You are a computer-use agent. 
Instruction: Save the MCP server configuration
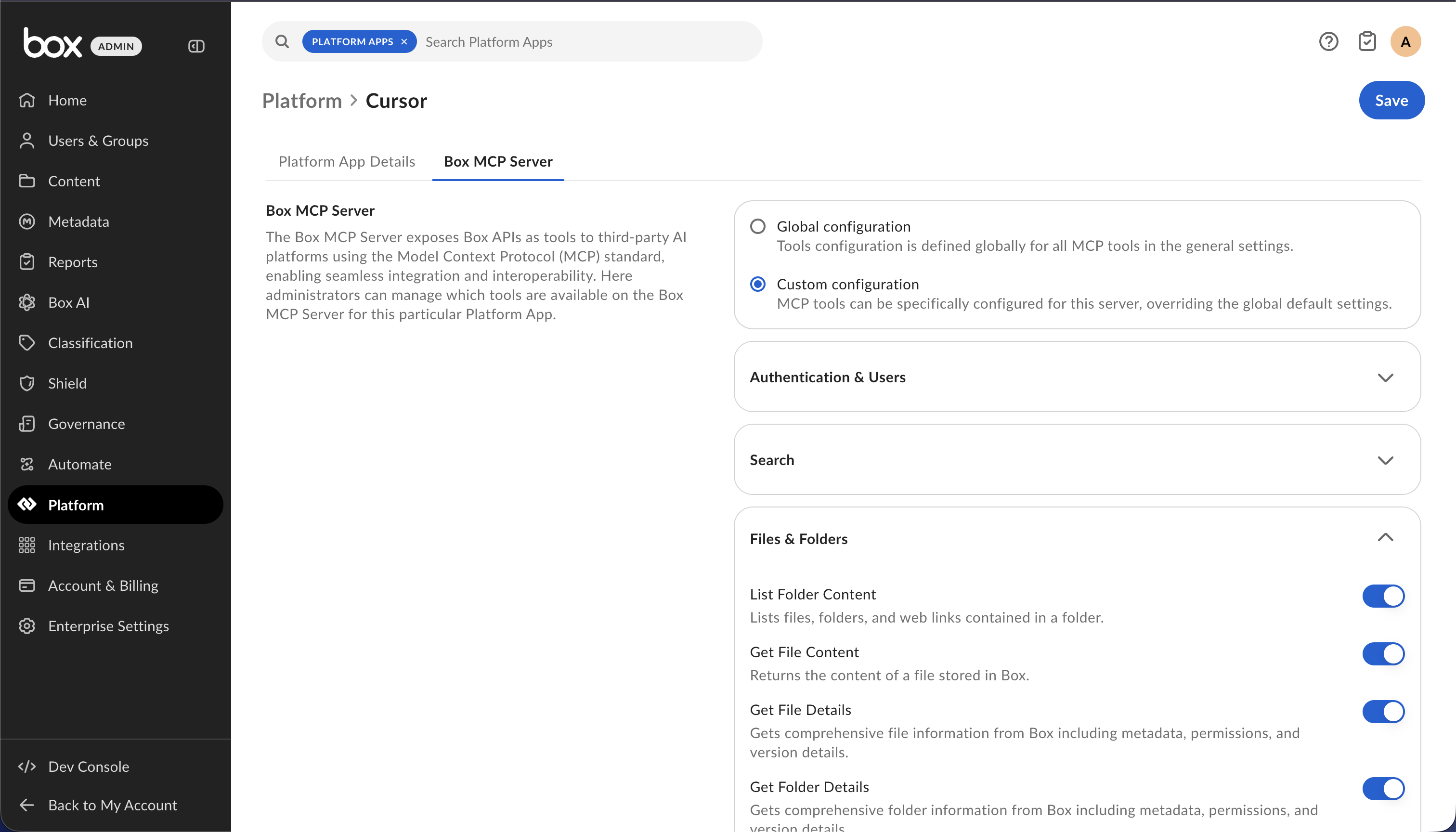(x=1391, y=101)
